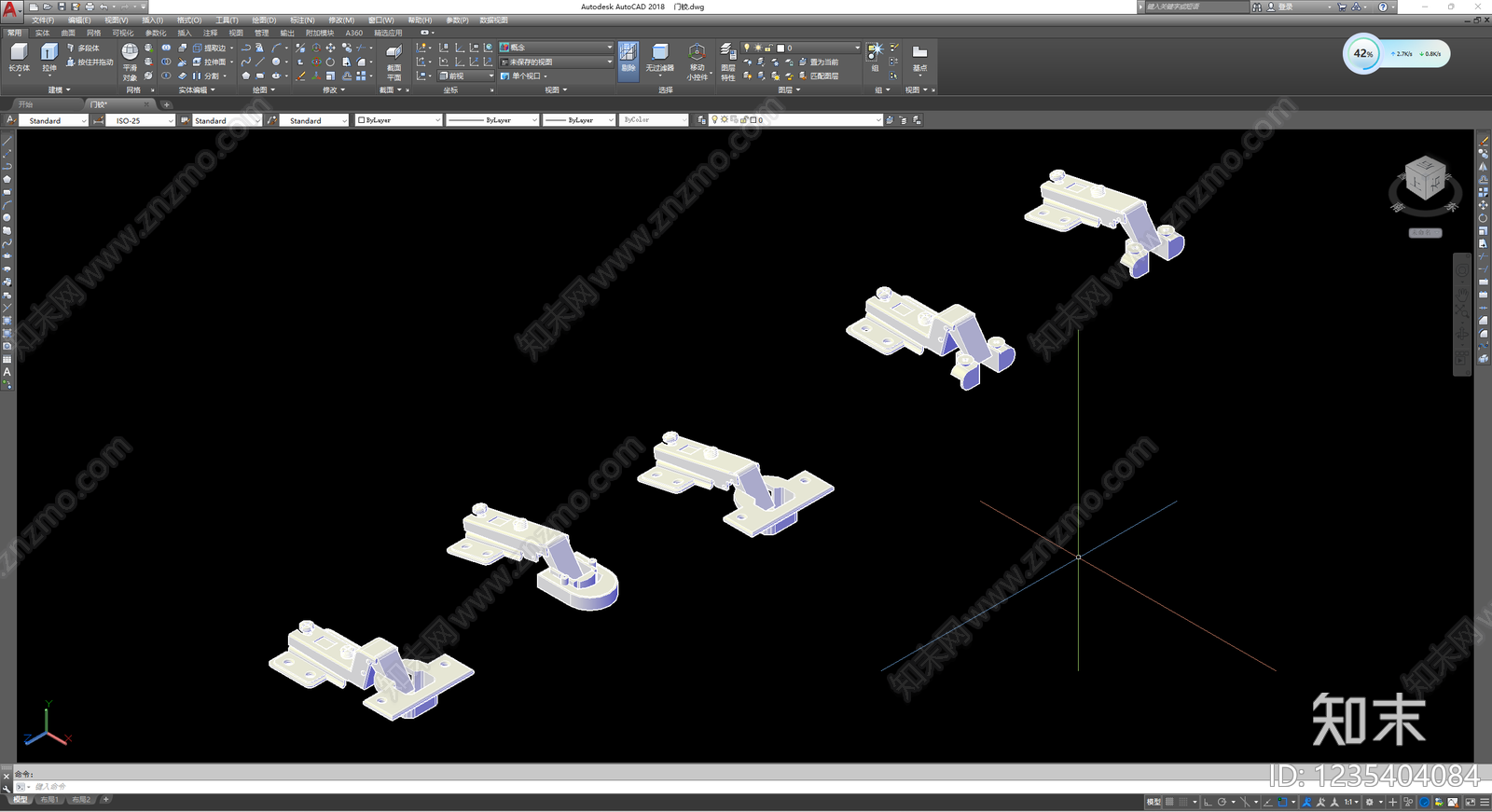
Task: Switch to the 布局1 layout tab
Action: pyautogui.click(x=49, y=800)
